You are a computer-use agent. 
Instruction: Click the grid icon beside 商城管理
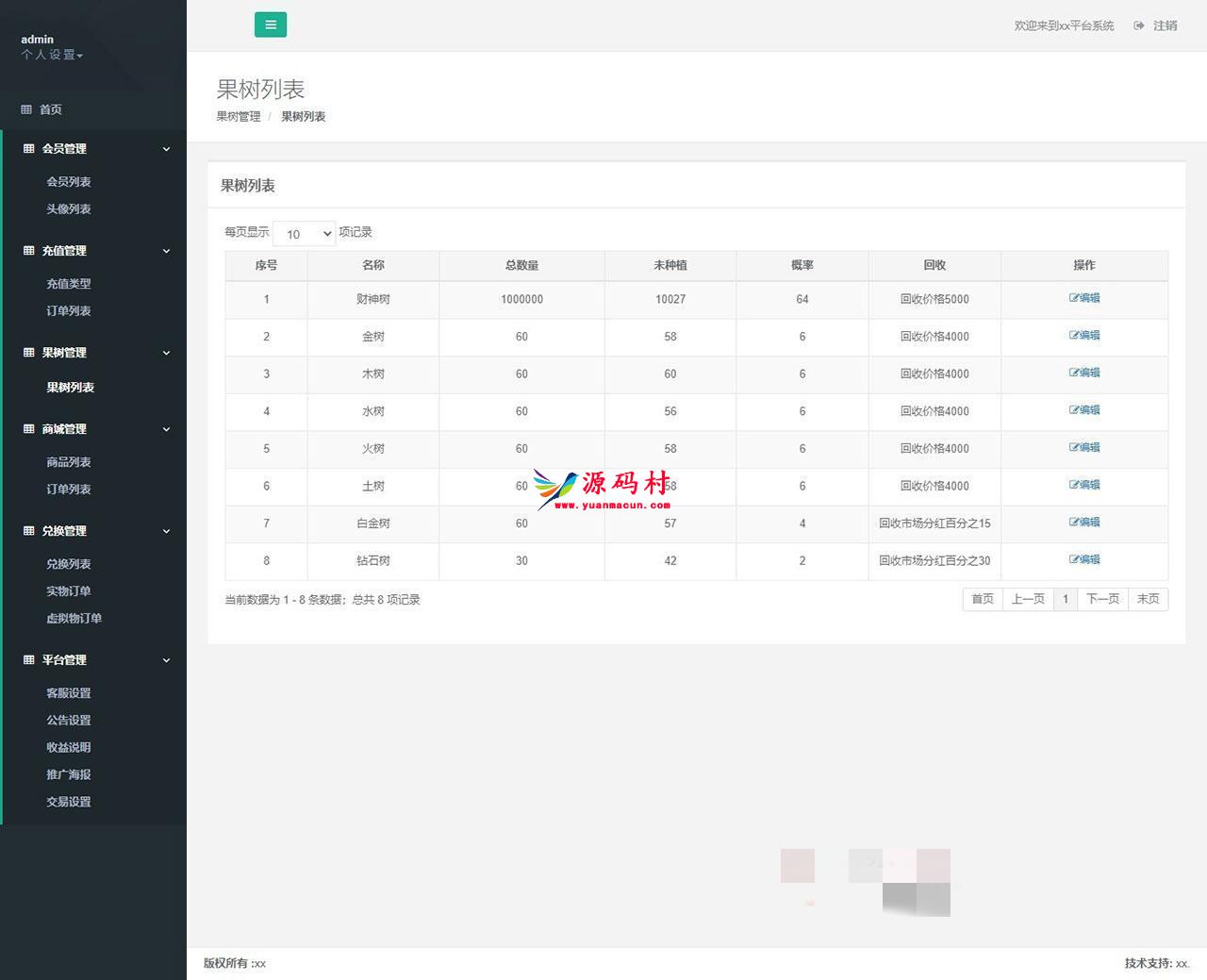point(28,429)
